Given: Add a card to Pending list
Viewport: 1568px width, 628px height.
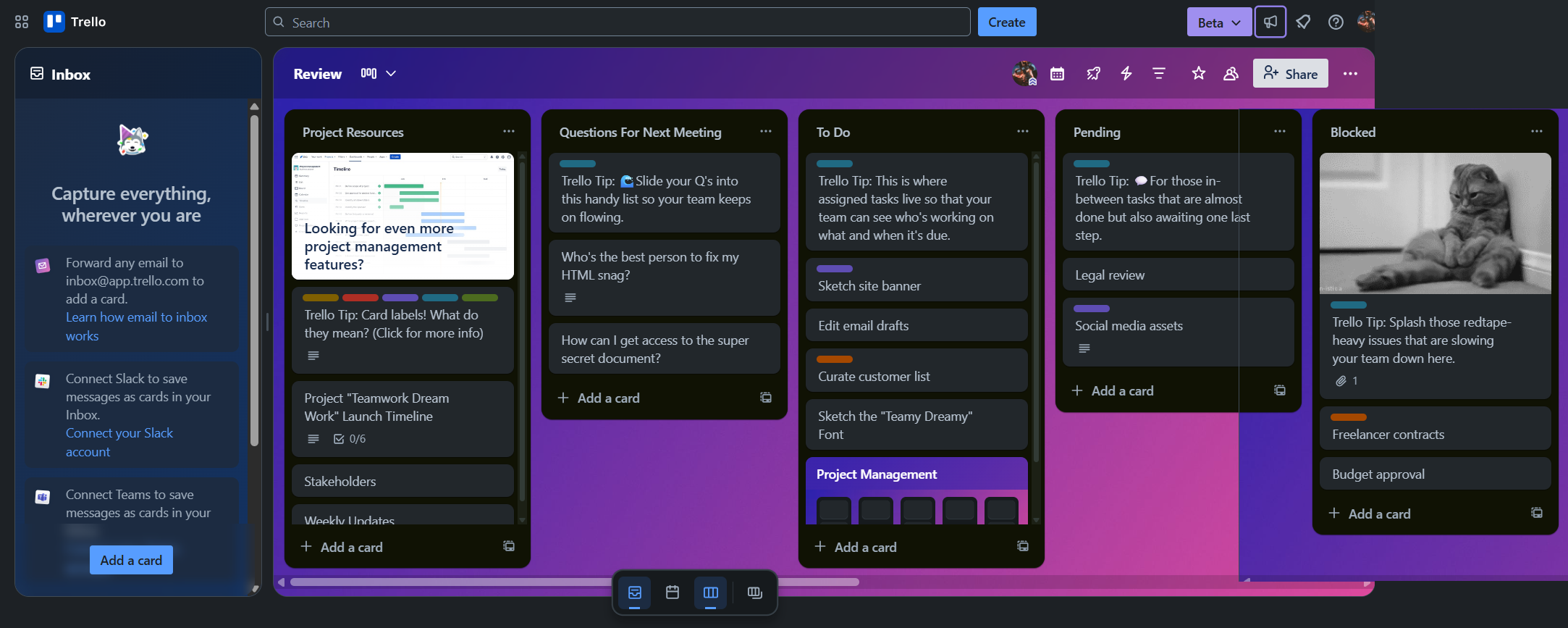Looking at the screenshot, I should point(1113,390).
